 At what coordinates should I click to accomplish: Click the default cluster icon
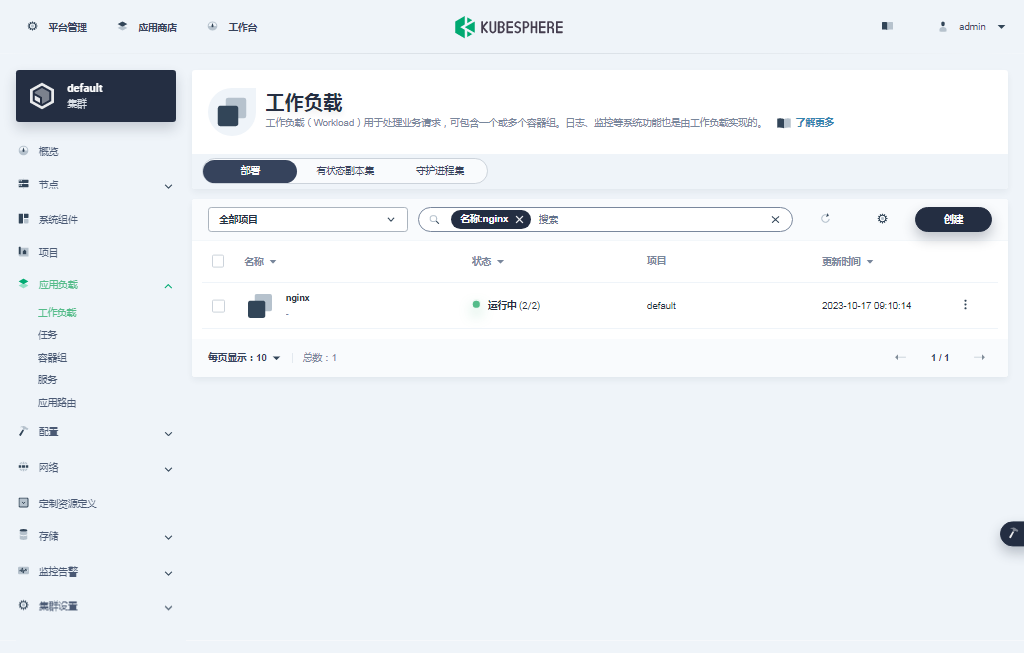pyautogui.click(x=42, y=96)
